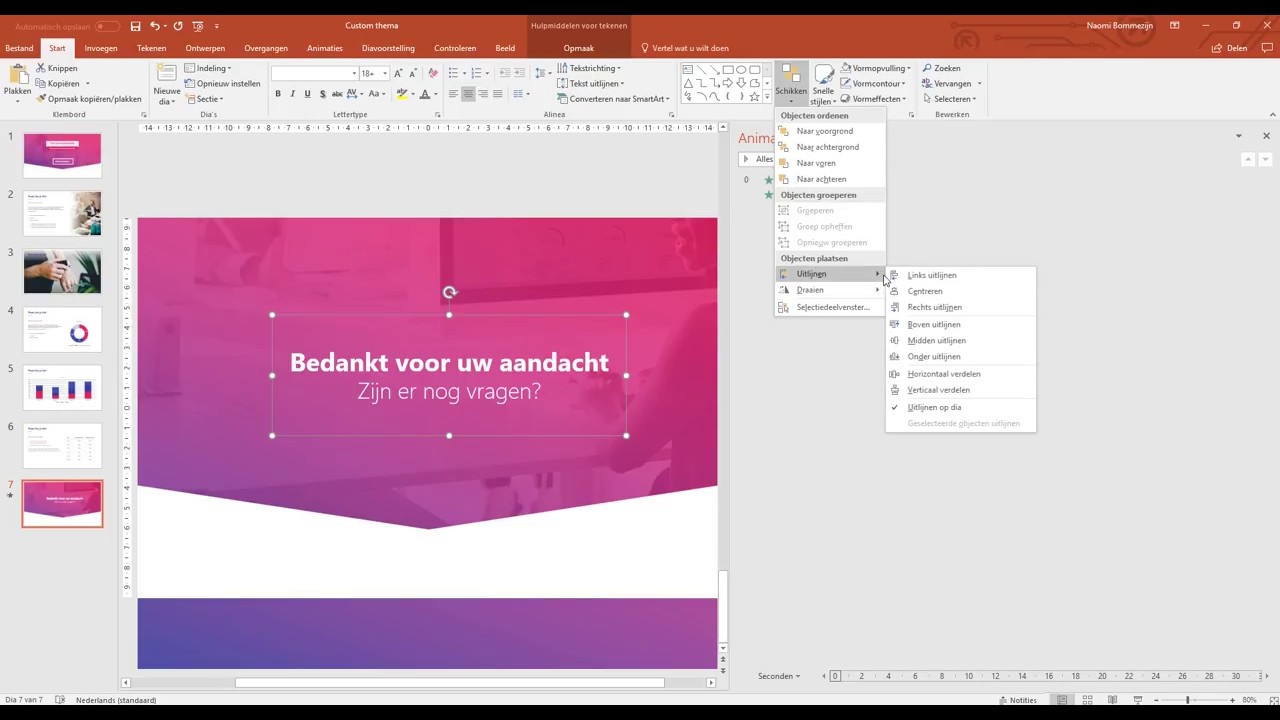This screenshot has width=1280, height=720.
Task: Increase list indent level
Action: click(x=520, y=73)
